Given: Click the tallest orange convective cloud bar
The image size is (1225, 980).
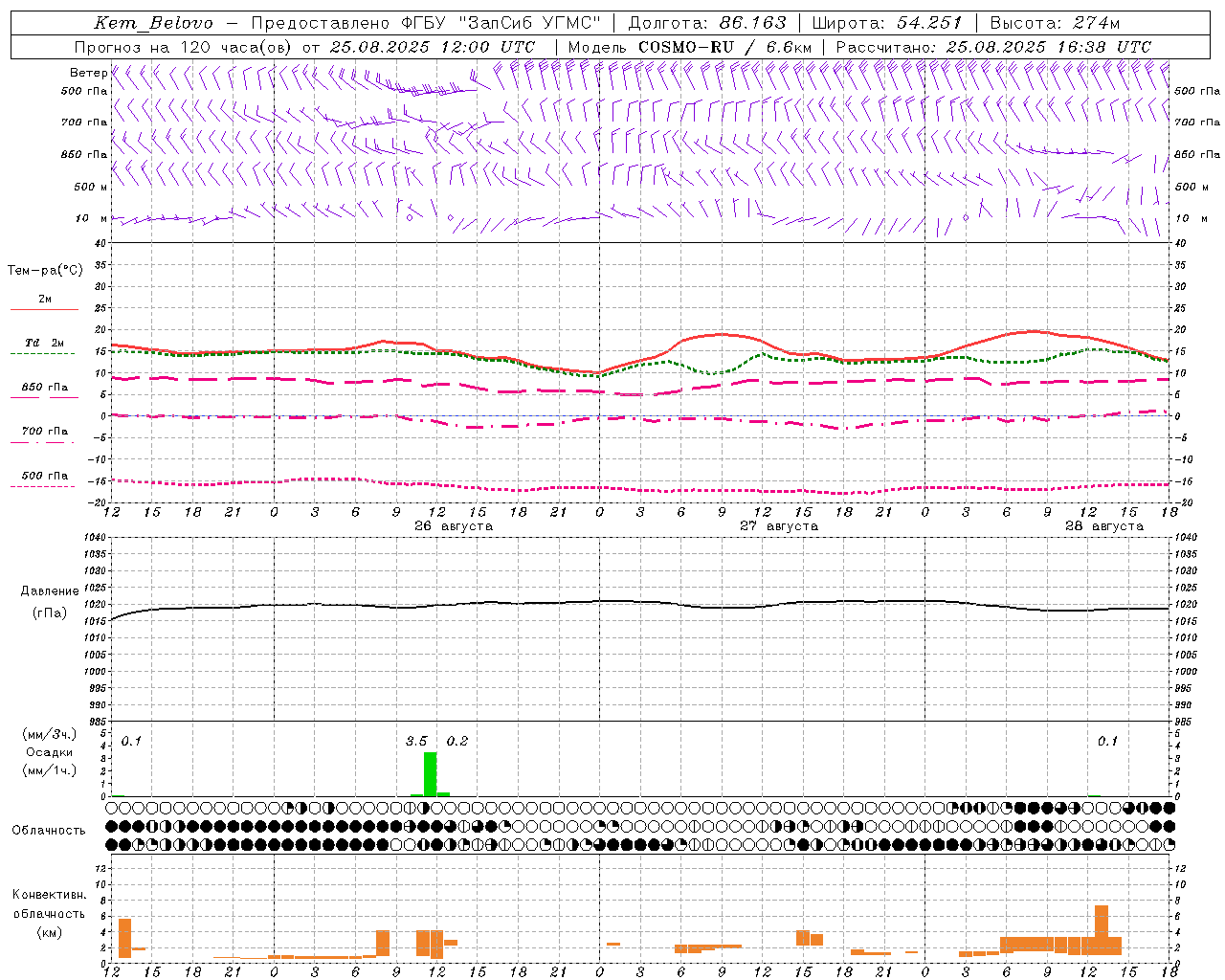Looking at the screenshot, I should 1102,930.
